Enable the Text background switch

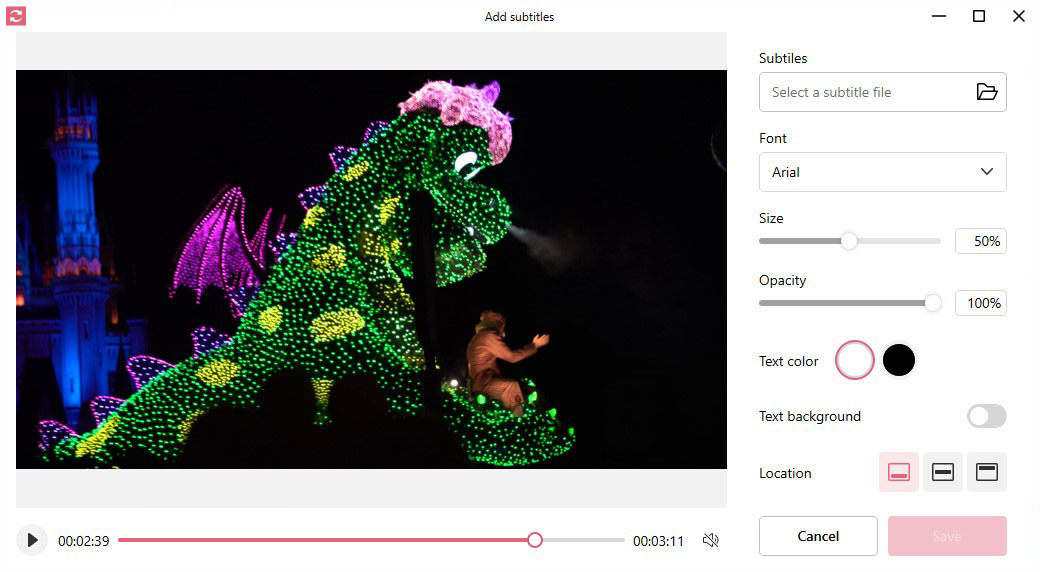(x=986, y=416)
